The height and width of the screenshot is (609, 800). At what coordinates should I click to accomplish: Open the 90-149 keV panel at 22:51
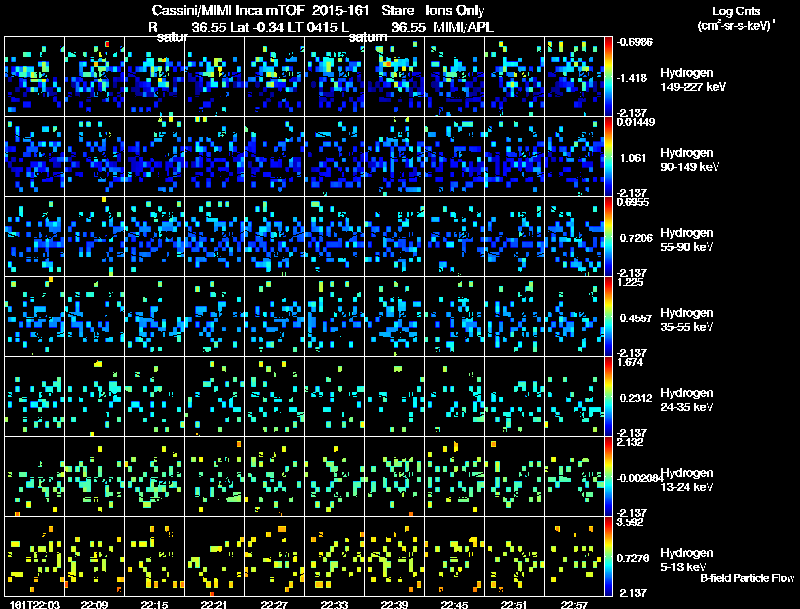pyautogui.click(x=514, y=157)
